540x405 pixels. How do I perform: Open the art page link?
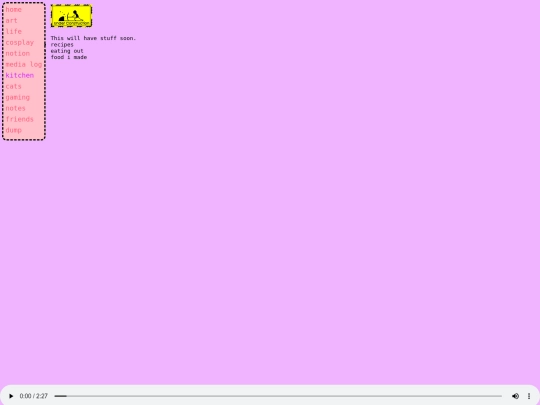click(x=11, y=21)
